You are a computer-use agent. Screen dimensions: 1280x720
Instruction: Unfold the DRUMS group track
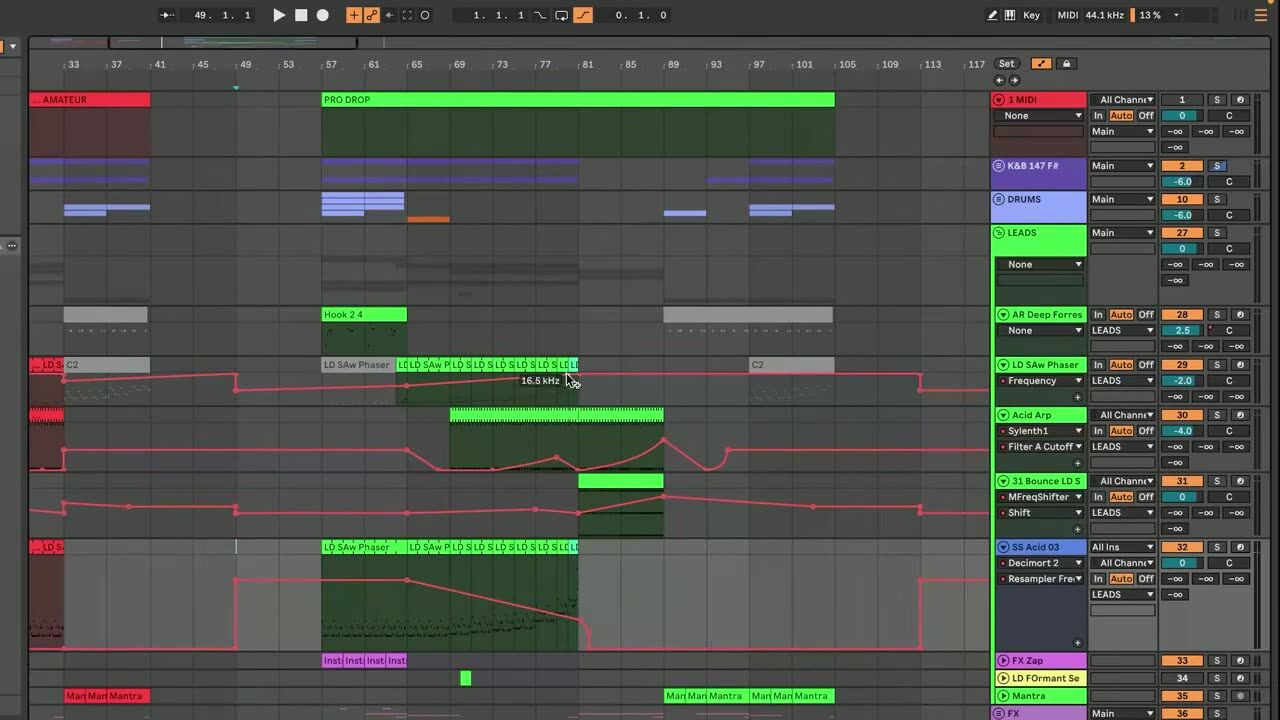click(x=999, y=199)
